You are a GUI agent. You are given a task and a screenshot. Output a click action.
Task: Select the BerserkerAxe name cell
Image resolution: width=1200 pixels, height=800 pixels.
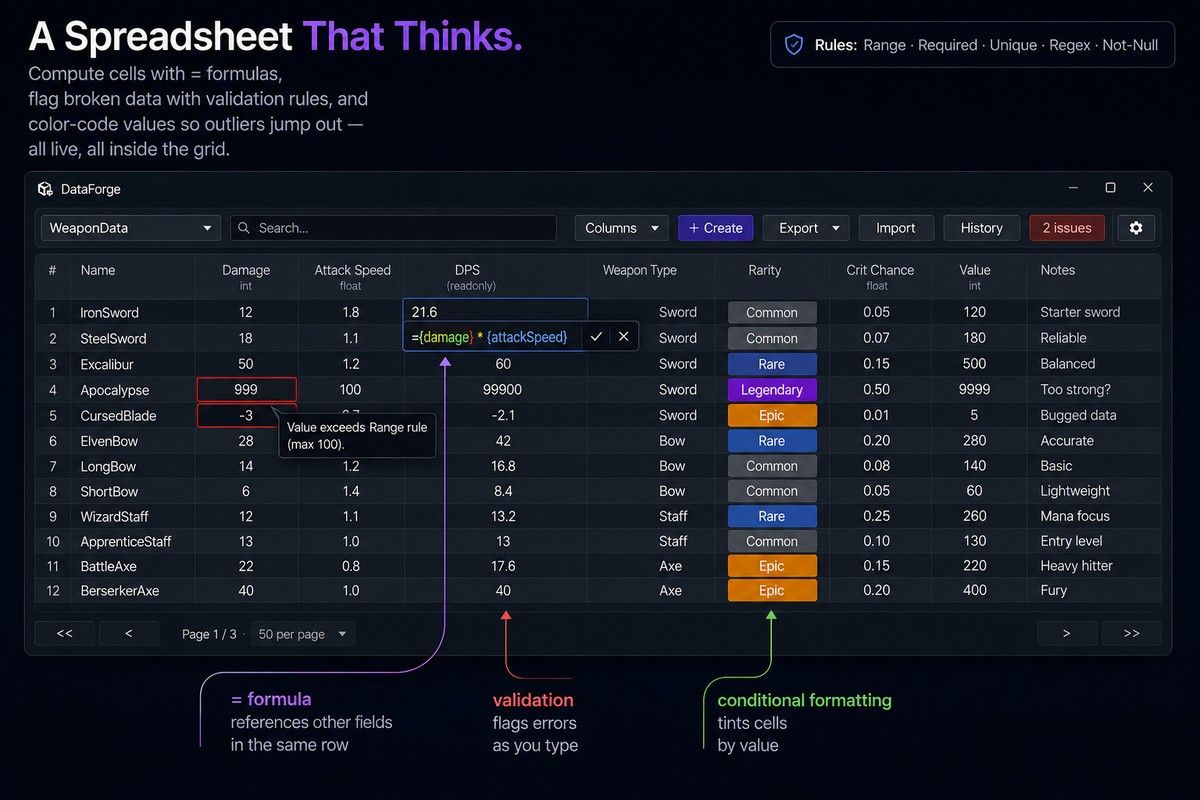(120, 591)
